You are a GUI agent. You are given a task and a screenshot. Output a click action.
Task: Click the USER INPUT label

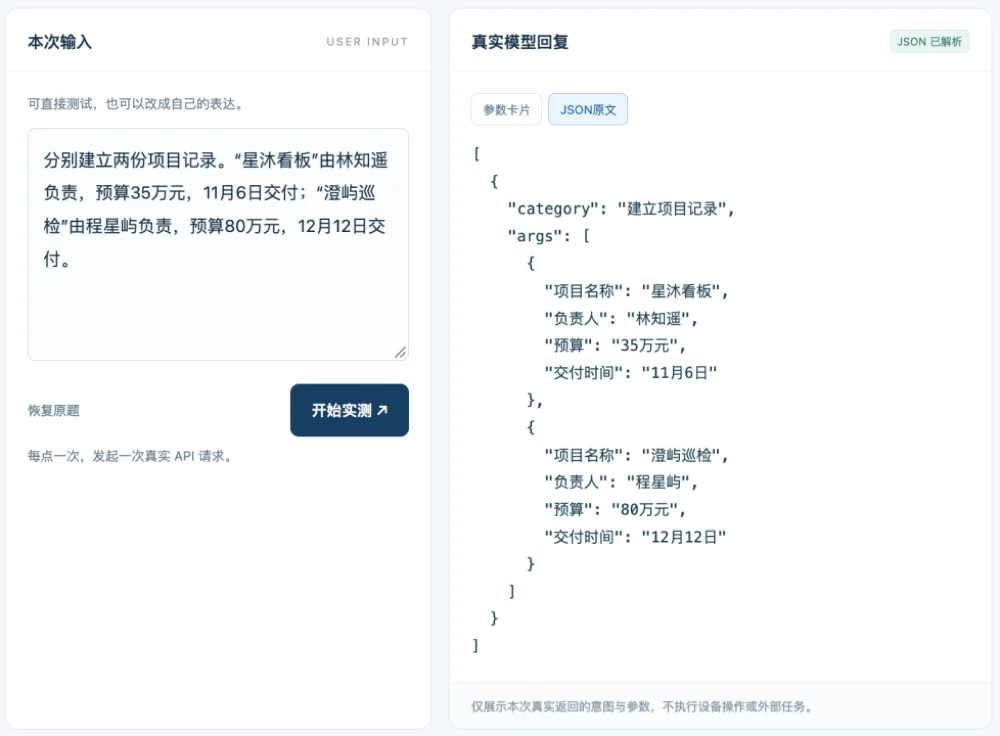[x=367, y=42]
